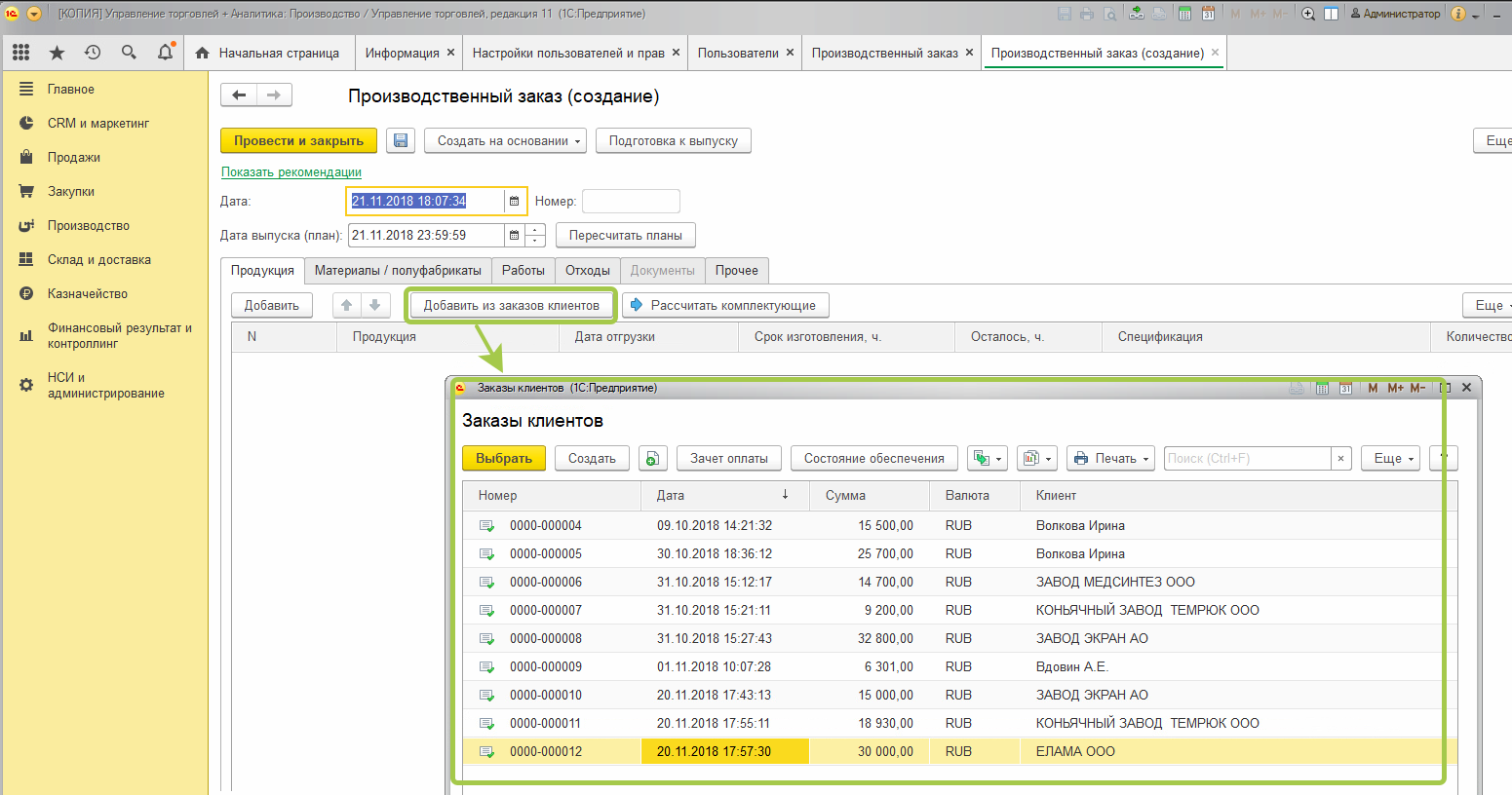
Task: Open Favorites with the star icon
Action: (x=57, y=53)
